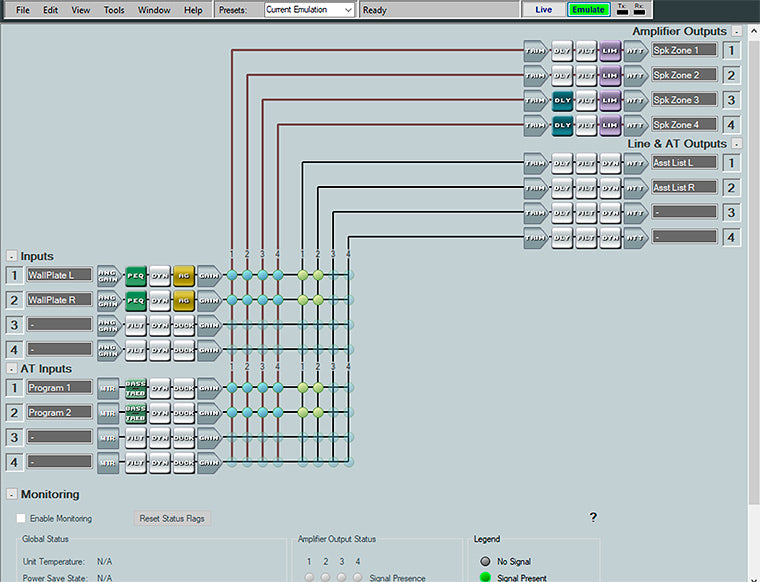Open the DUCK block on Program 2
The image size is (760, 582).
(x=184, y=413)
